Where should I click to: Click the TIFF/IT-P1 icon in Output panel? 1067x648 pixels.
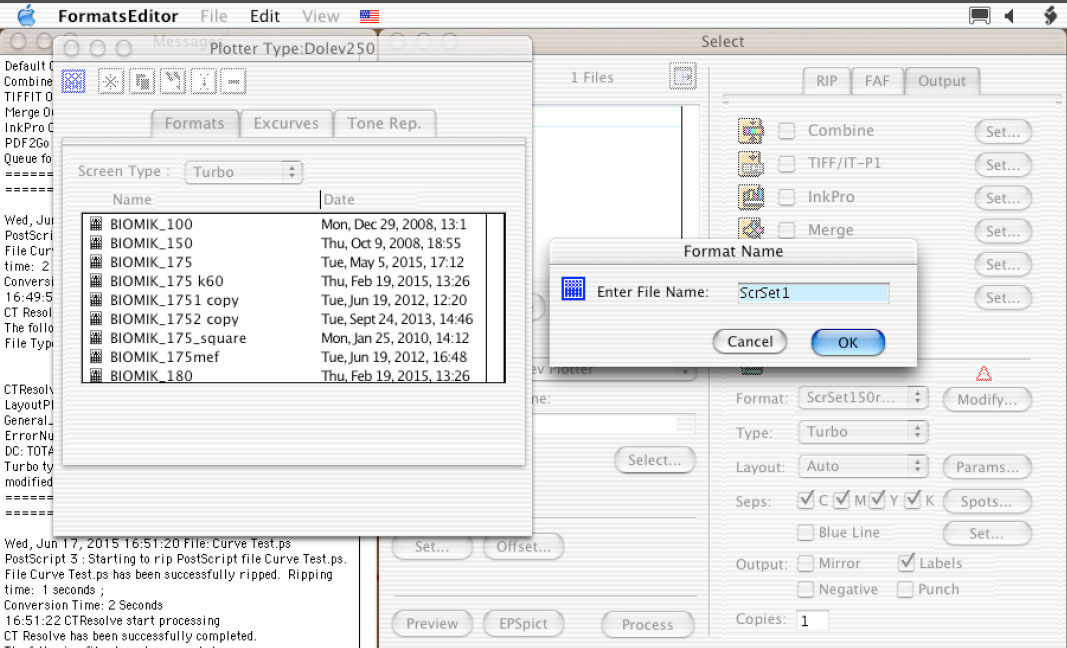click(x=751, y=164)
